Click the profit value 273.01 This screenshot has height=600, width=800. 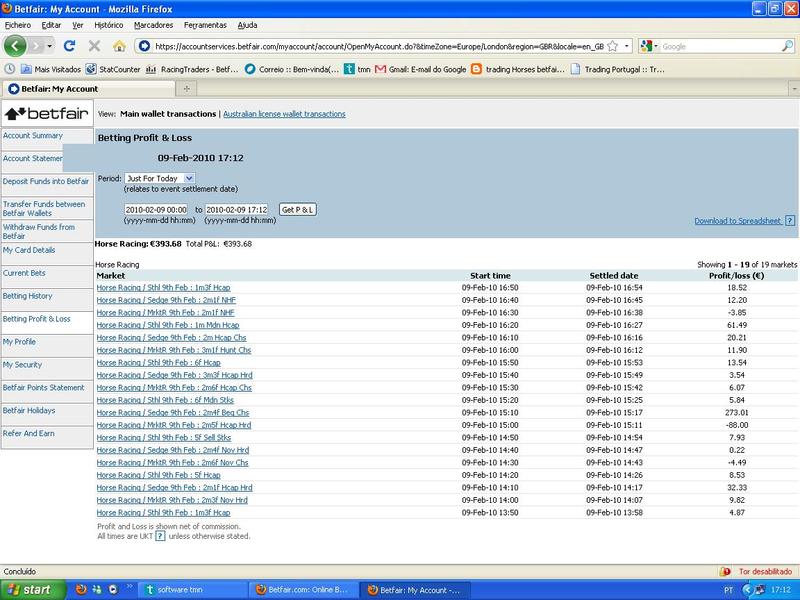[x=736, y=412]
